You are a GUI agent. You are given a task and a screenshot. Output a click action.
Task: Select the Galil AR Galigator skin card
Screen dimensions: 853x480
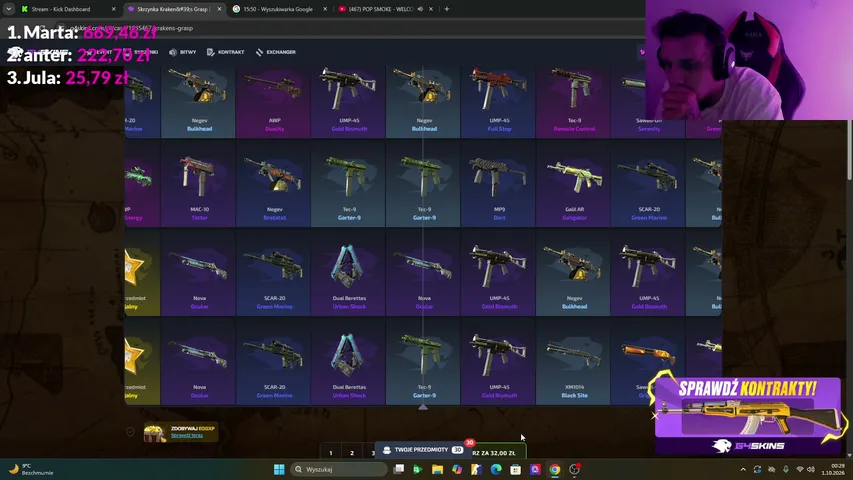pyautogui.click(x=573, y=185)
